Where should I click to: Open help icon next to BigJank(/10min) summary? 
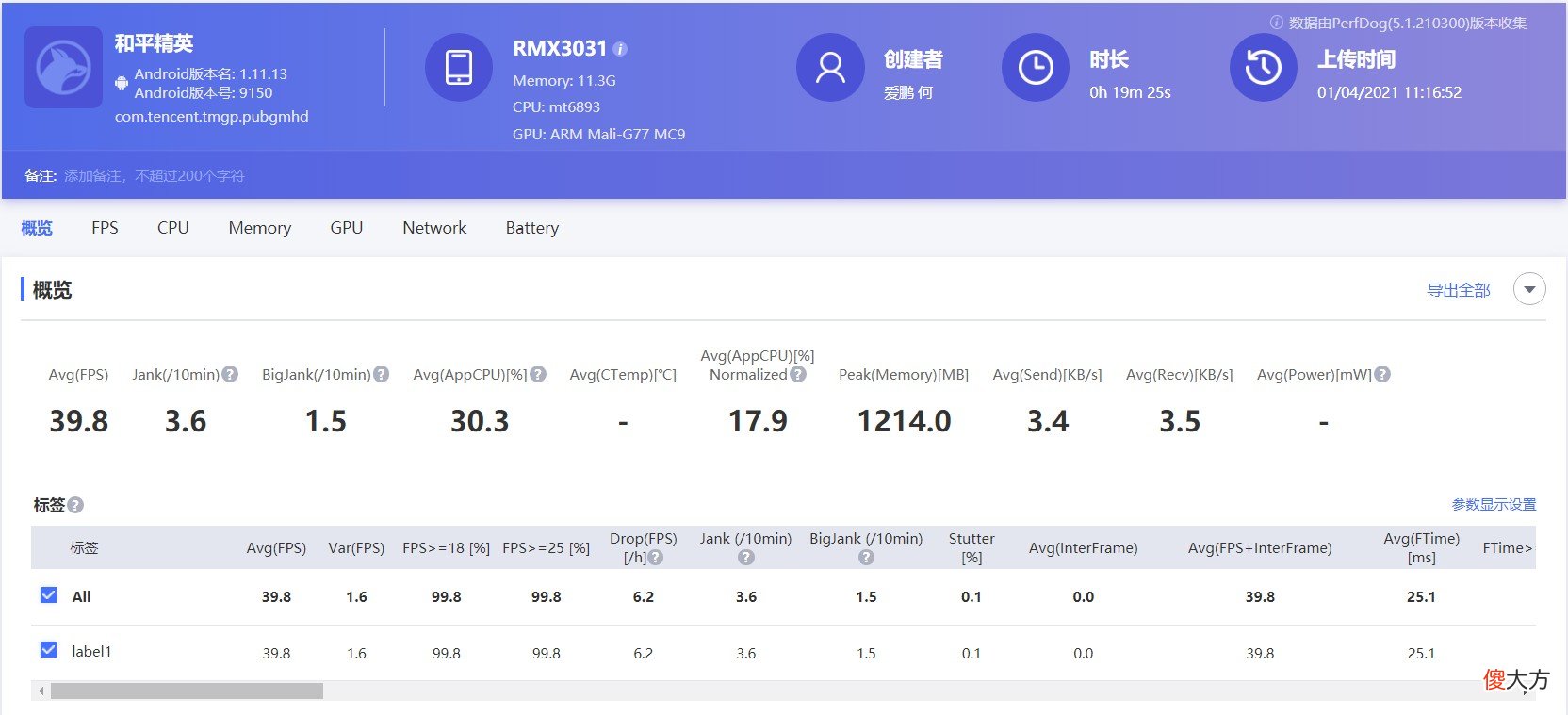(381, 374)
